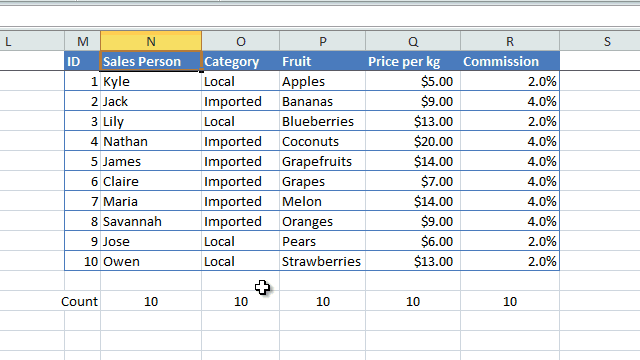Click the ID header cell
640x360 pixels.
(x=82, y=61)
